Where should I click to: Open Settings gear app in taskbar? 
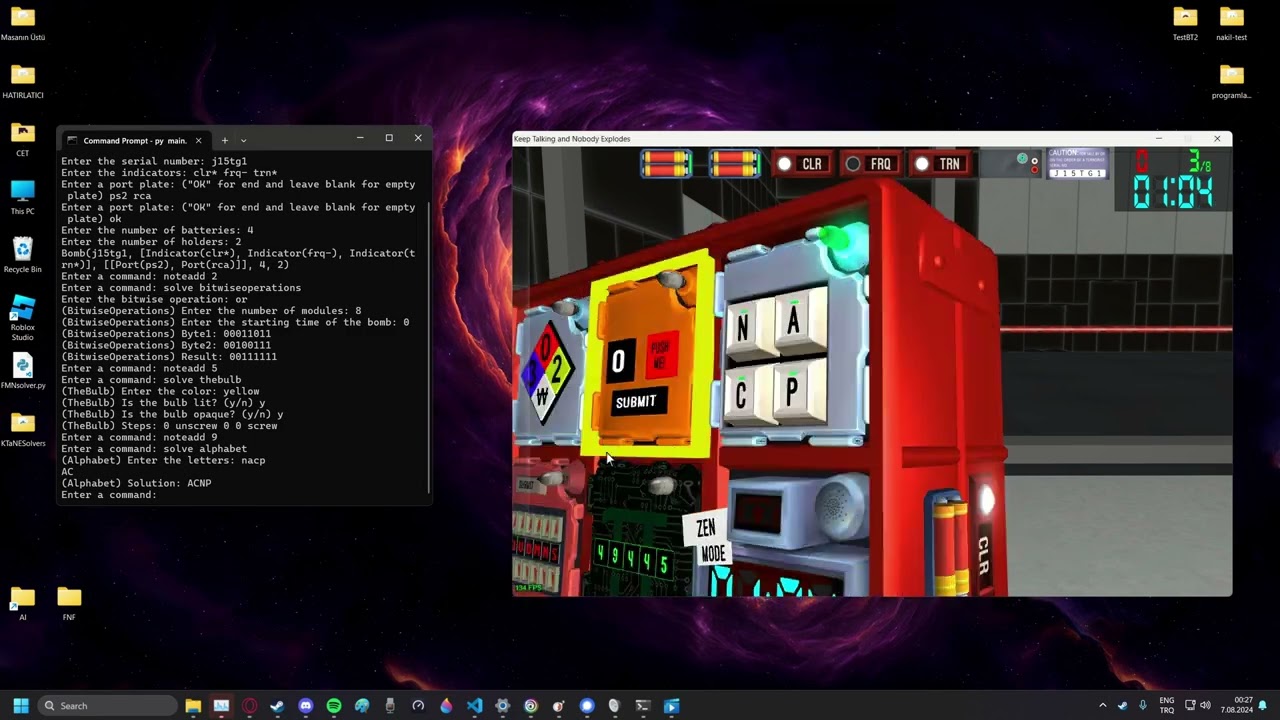click(x=502, y=706)
